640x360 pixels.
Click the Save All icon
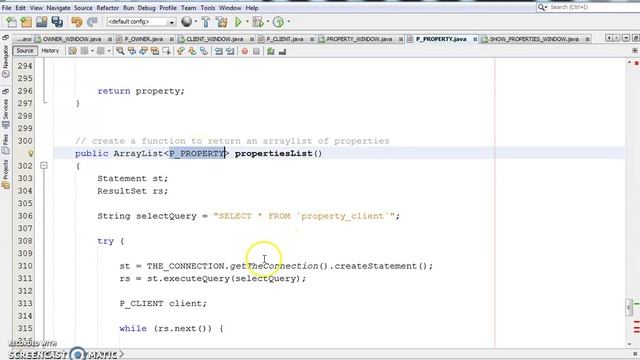click(57, 22)
